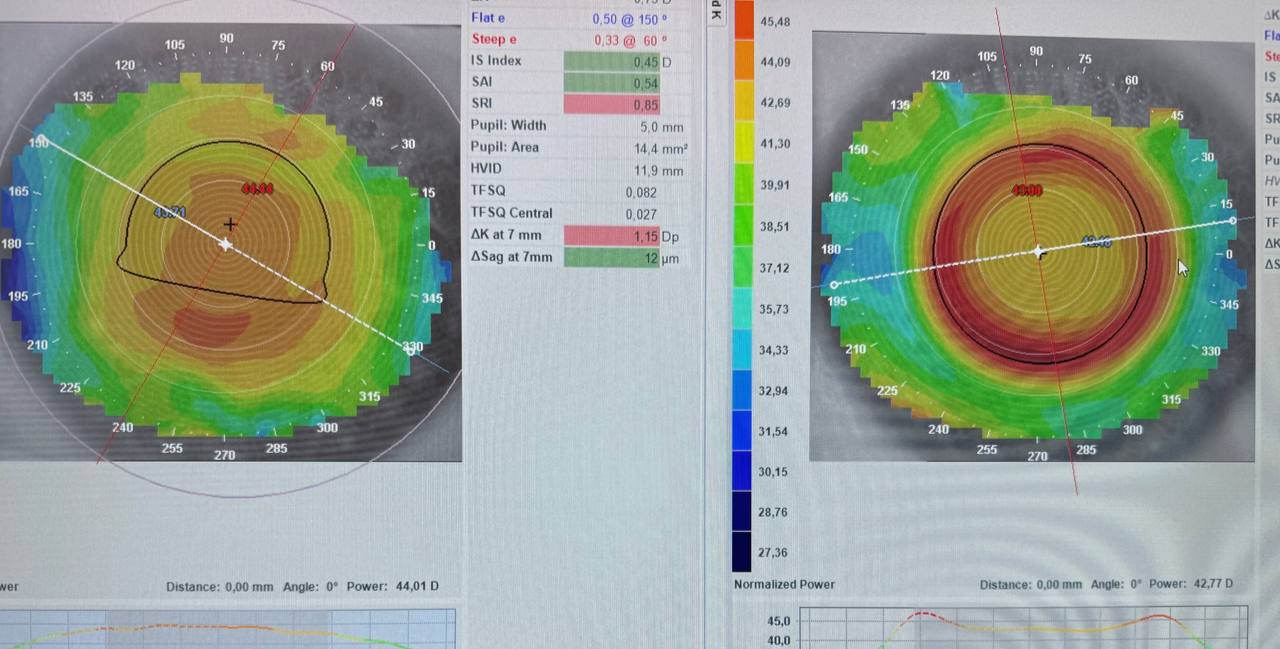Select the meridian endpoint at 330° on left map
This screenshot has height=649, width=1280.
pos(409,348)
